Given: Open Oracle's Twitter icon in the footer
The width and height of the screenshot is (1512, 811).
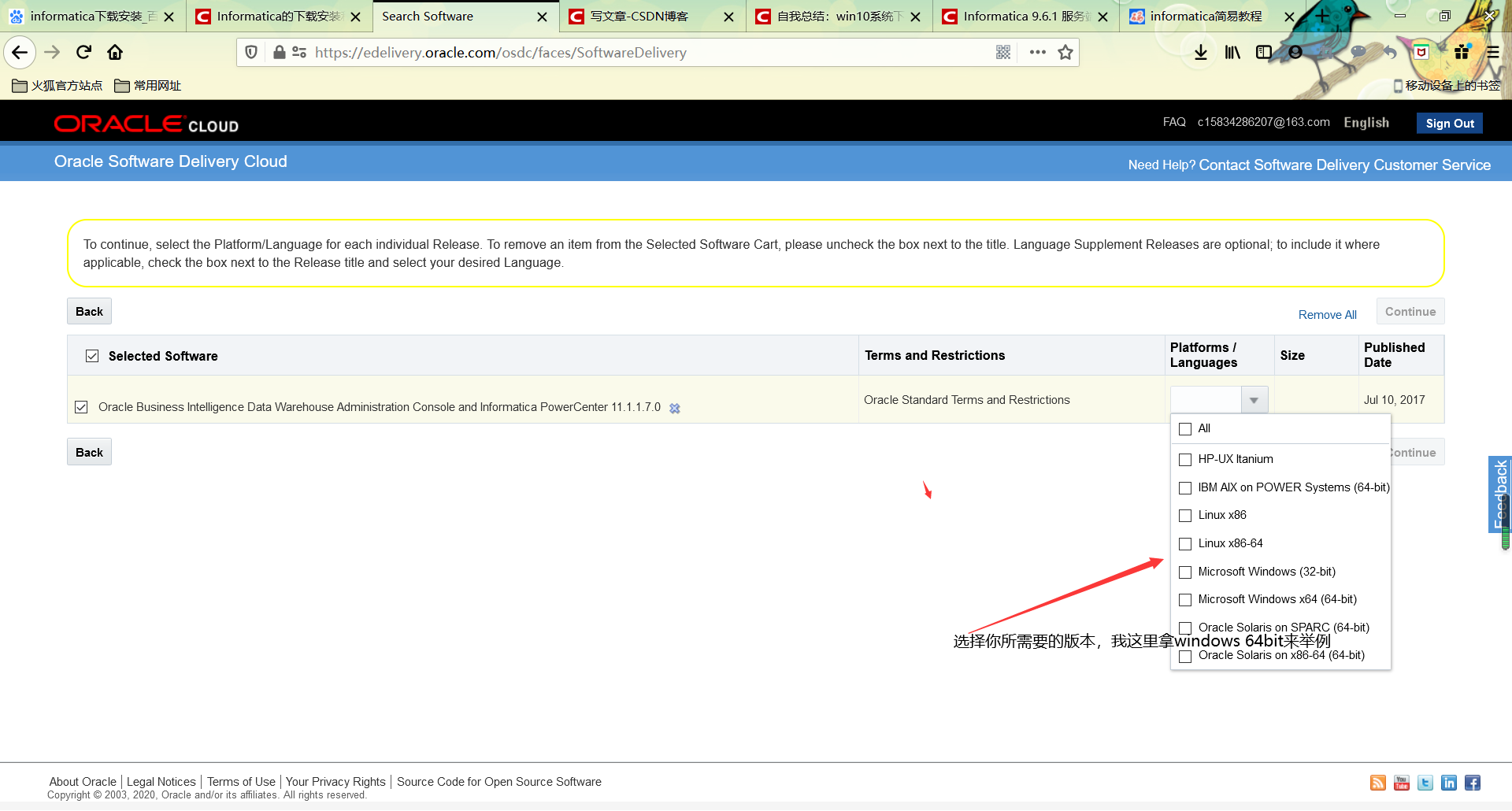Looking at the screenshot, I should tap(1425, 783).
